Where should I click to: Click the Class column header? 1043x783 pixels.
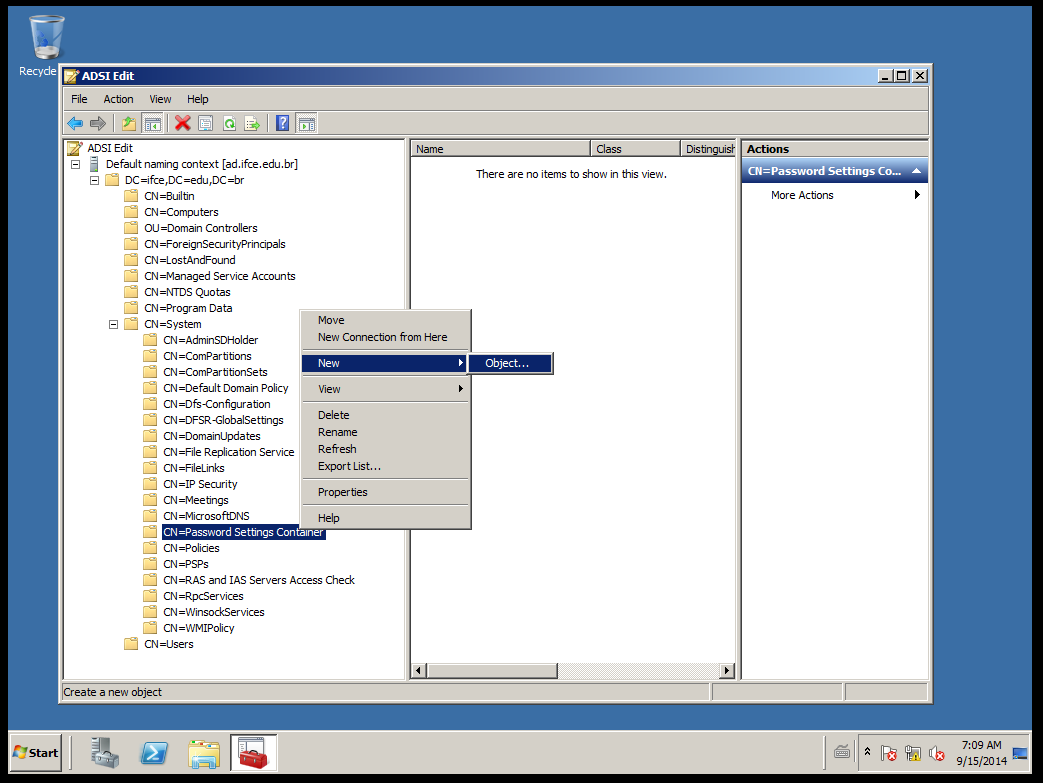pyautogui.click(x=635, y=149)
